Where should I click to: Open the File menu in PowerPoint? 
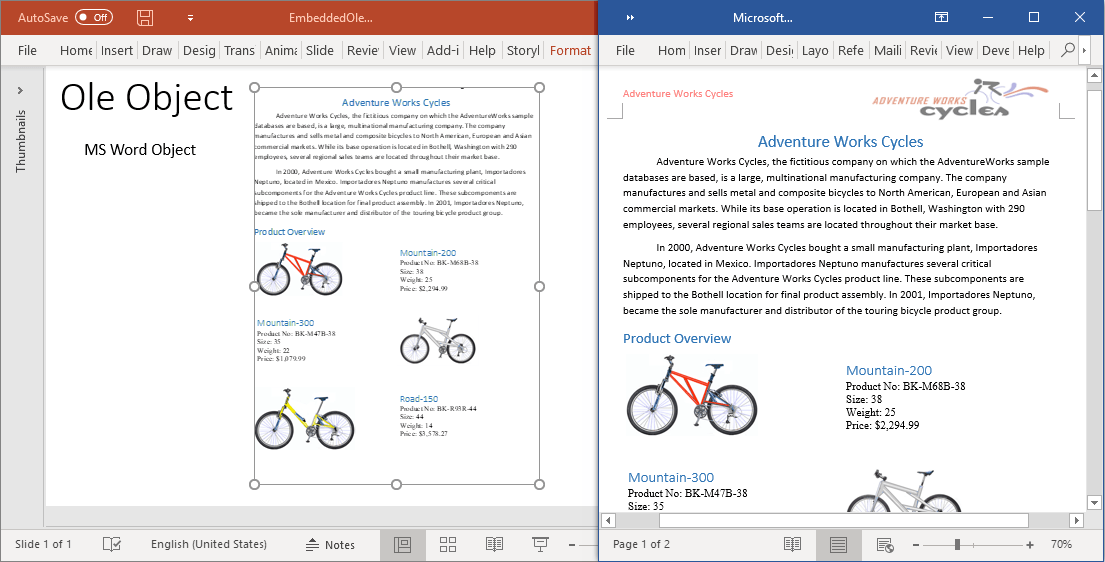pos(27,50)
